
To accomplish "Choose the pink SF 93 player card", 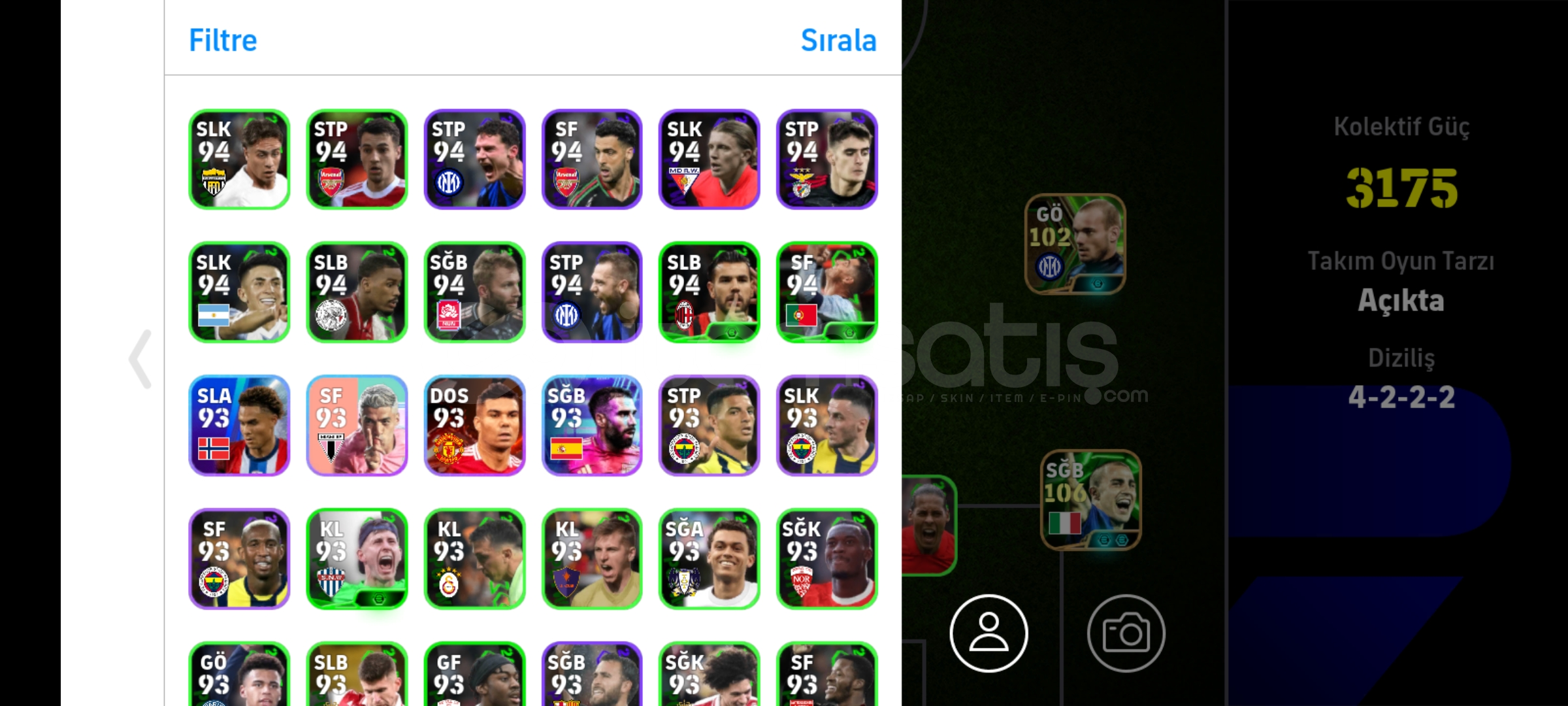I will click(x=357, y=425).
